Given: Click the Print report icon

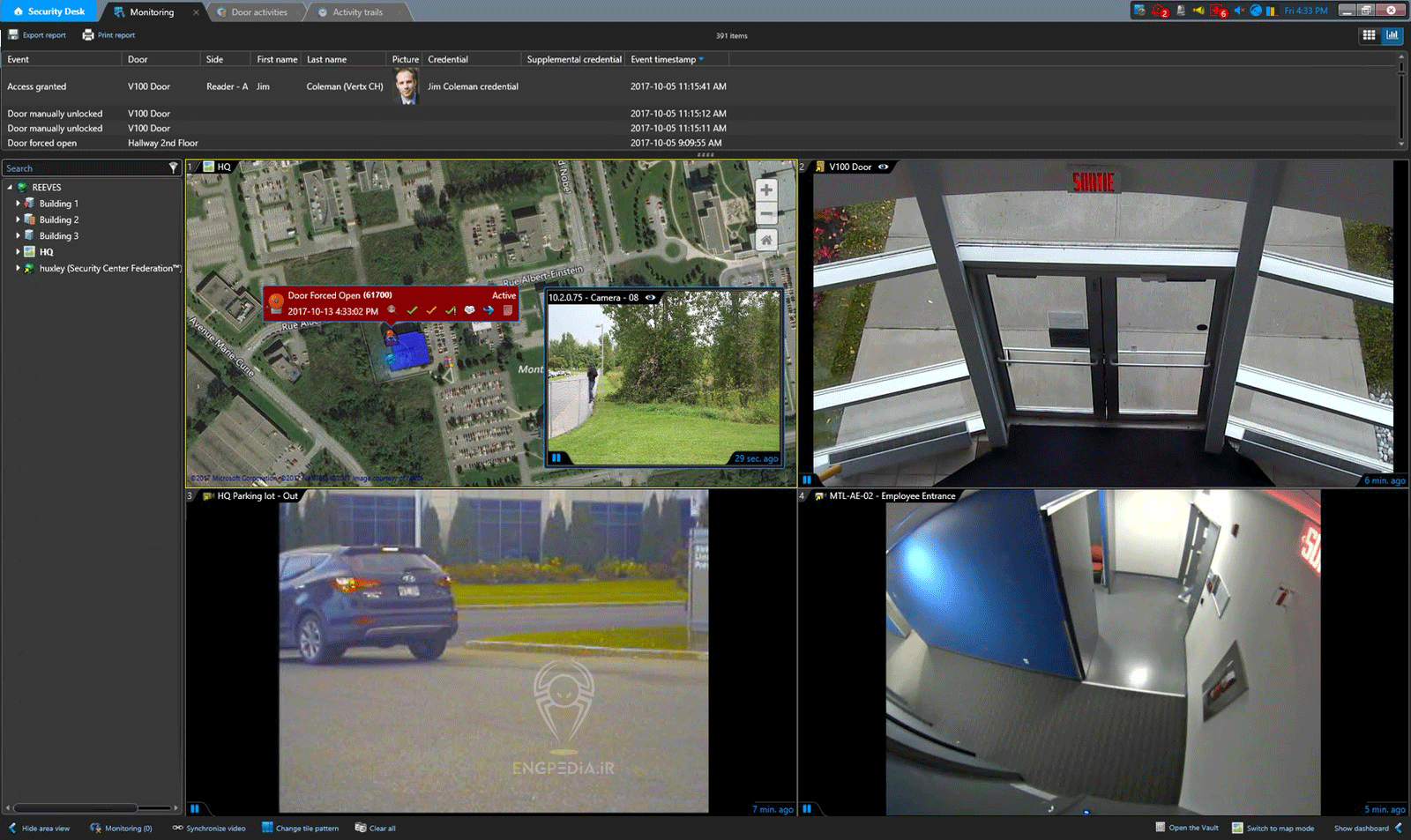Looking at the screenshot, I should (87, 34).
